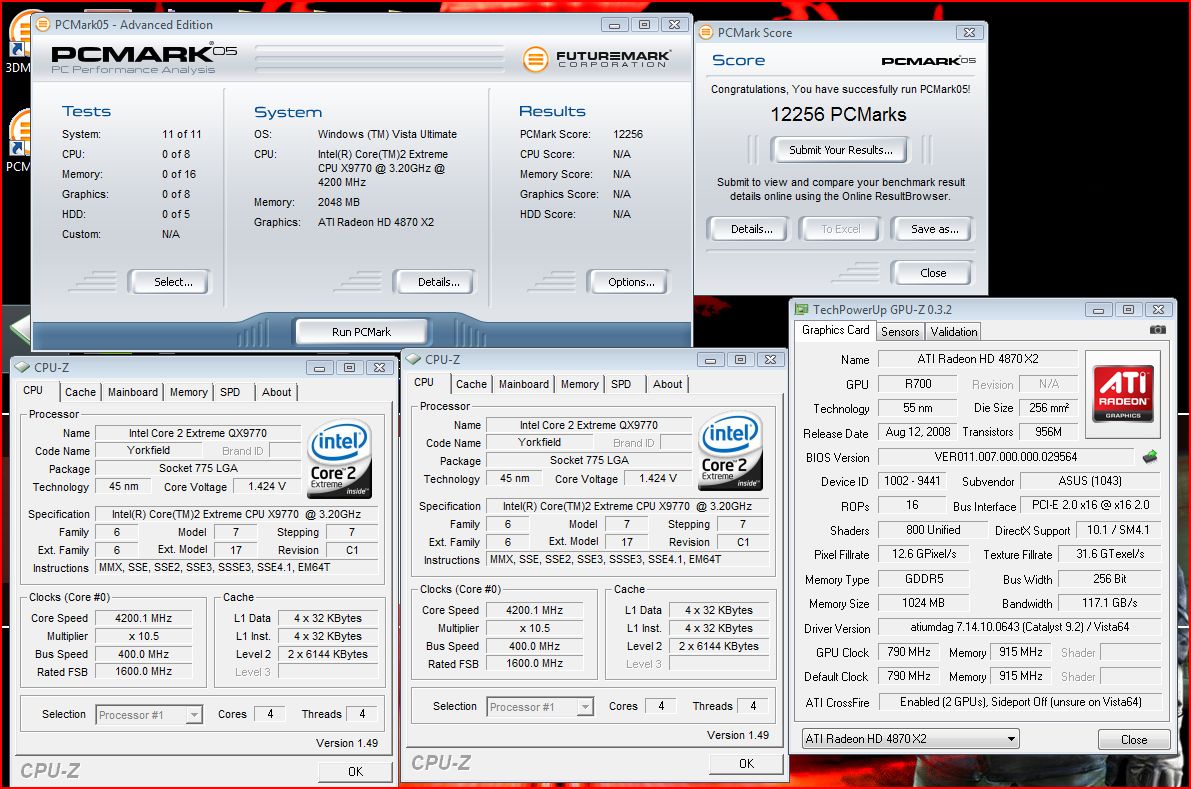Click Save as... button in Score window
The height and width of the screenshot is (789, 1191).
pyautogui.click(x=935, y=229)
